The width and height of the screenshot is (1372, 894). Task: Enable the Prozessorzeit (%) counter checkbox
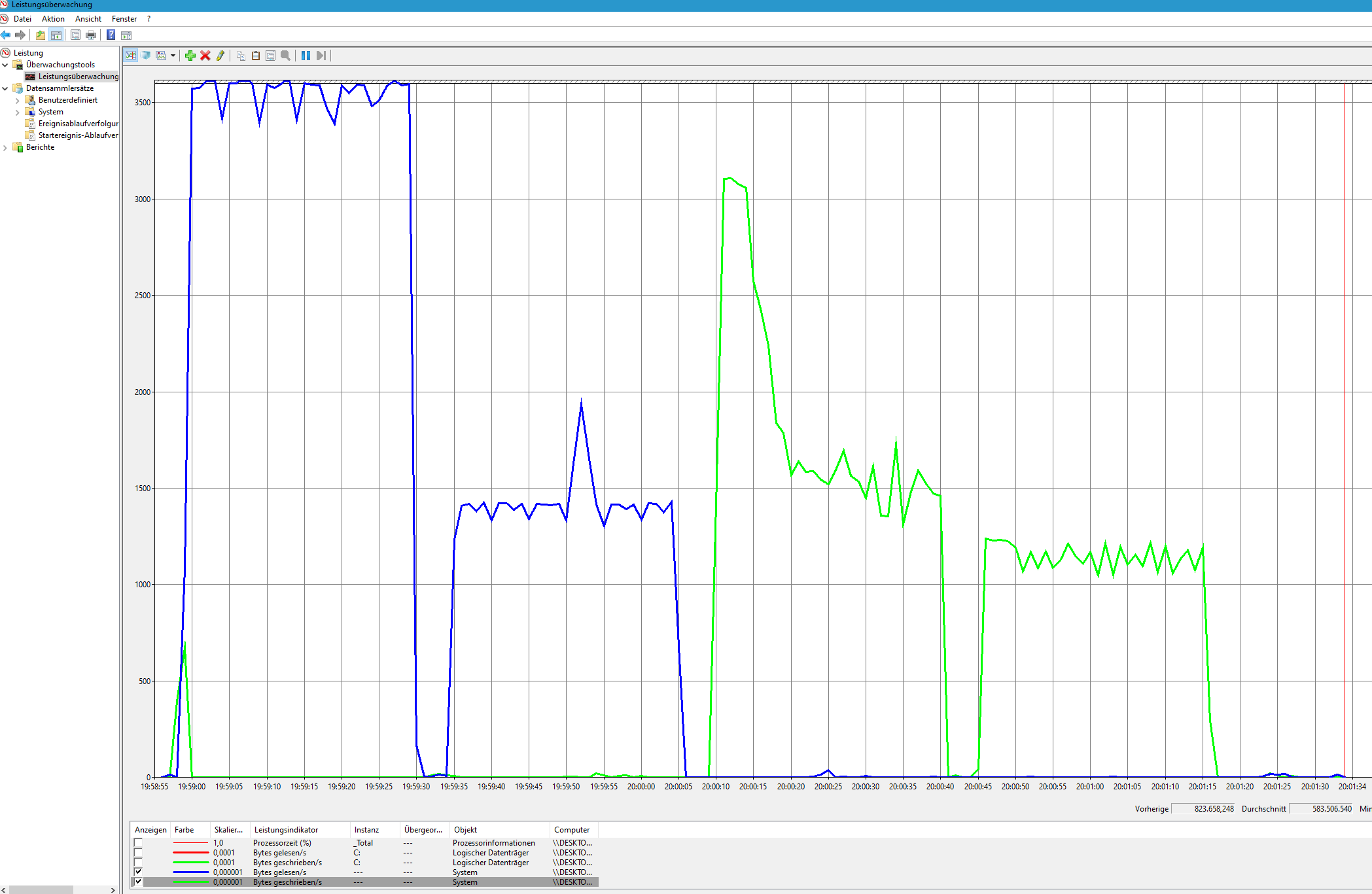[x=138, y=842]
